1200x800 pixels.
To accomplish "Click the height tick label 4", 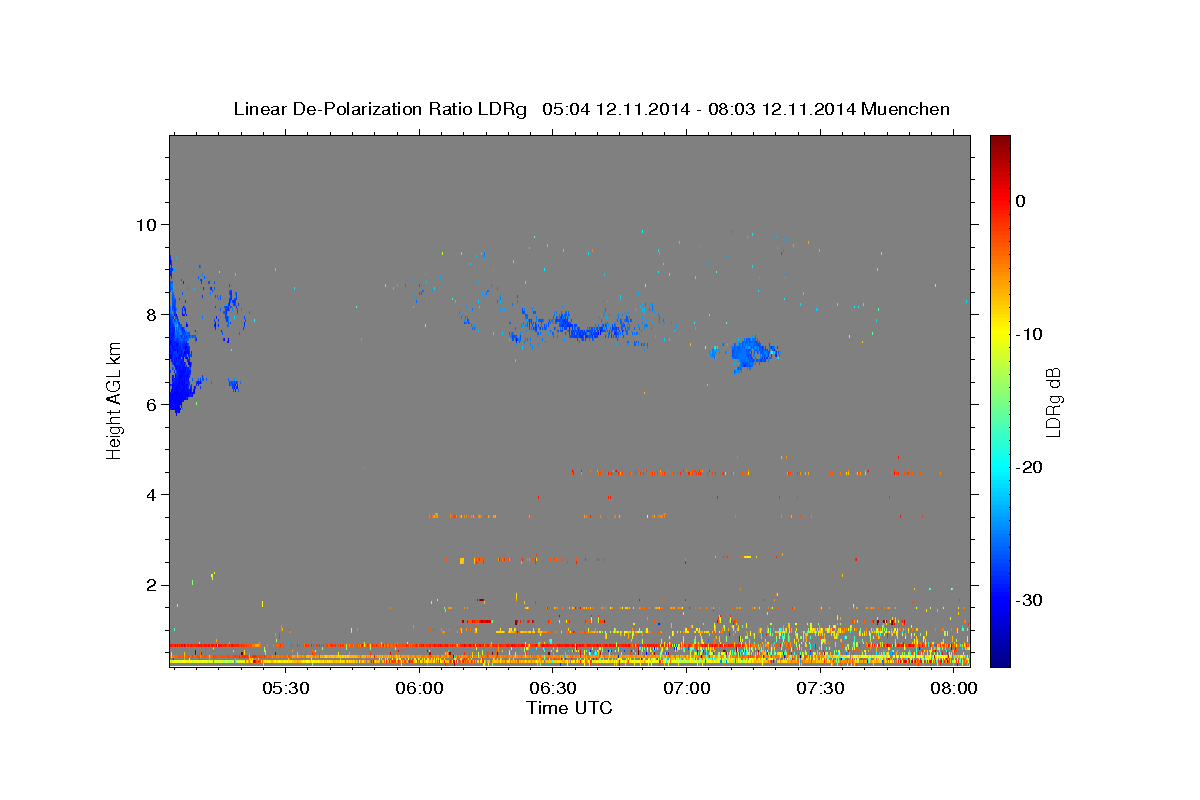I will coord(150,494).
